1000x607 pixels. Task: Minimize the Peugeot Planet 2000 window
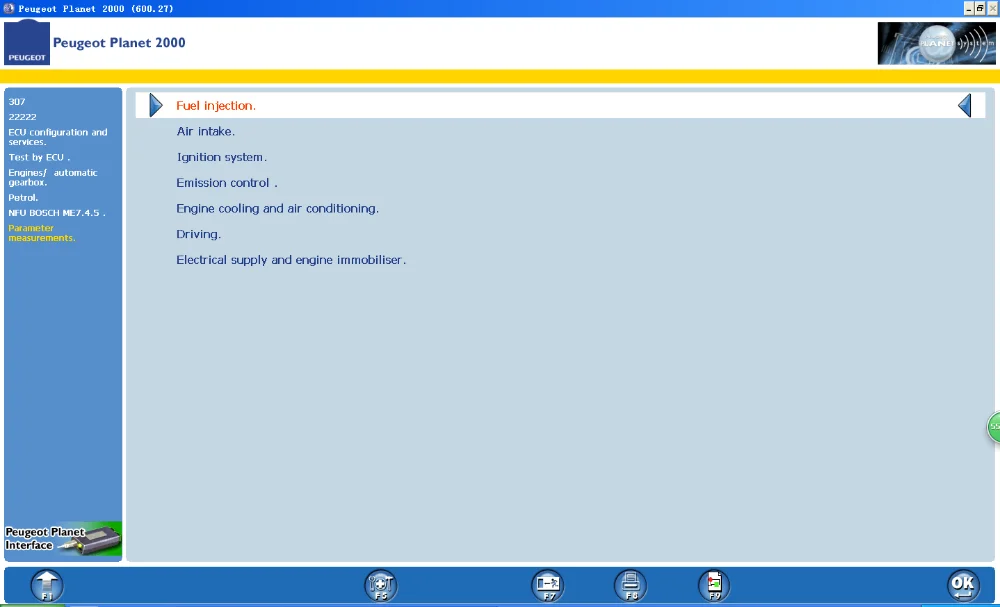coord(969,8)
